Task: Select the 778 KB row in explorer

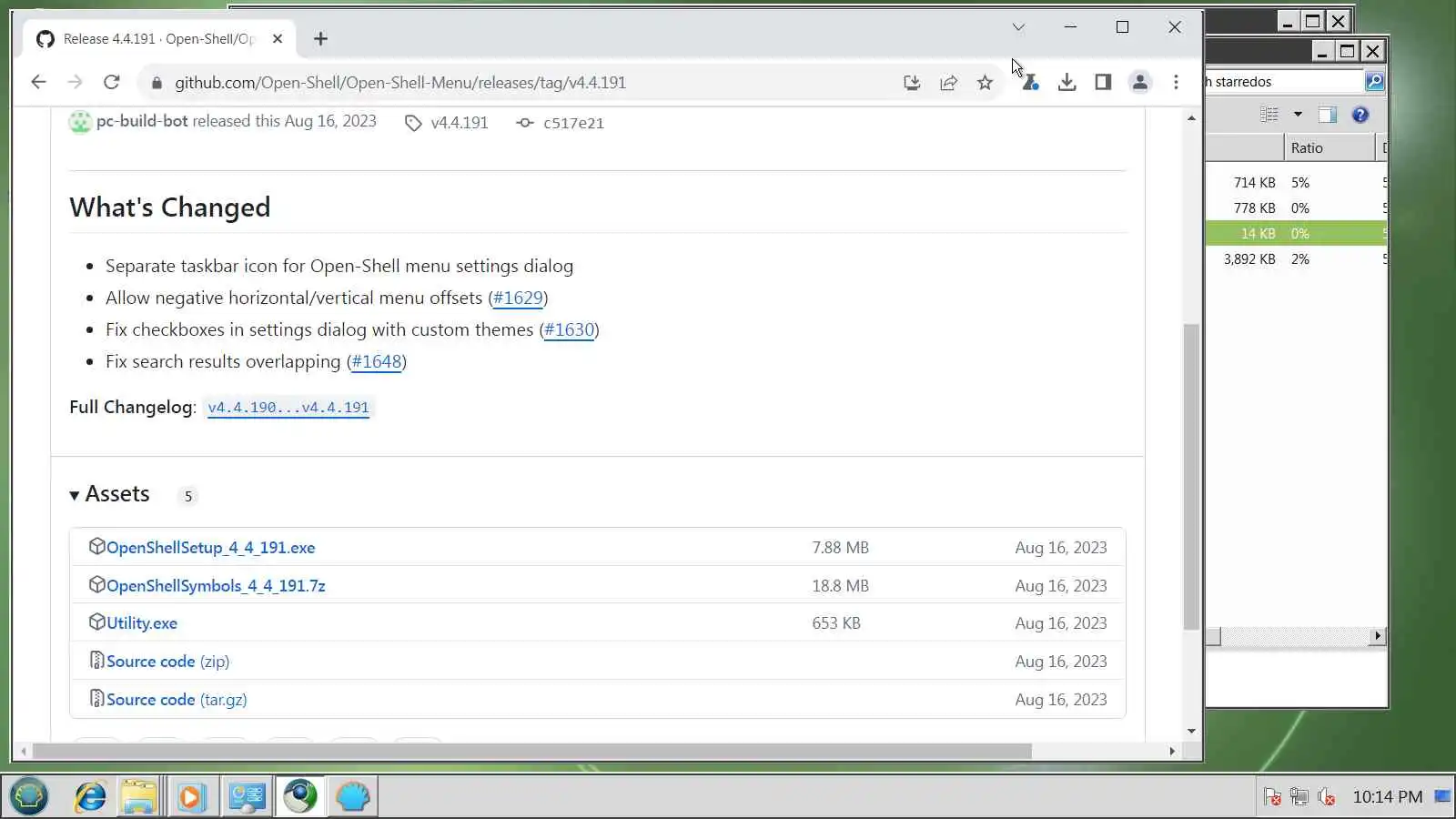Action: pos(1297,208)
